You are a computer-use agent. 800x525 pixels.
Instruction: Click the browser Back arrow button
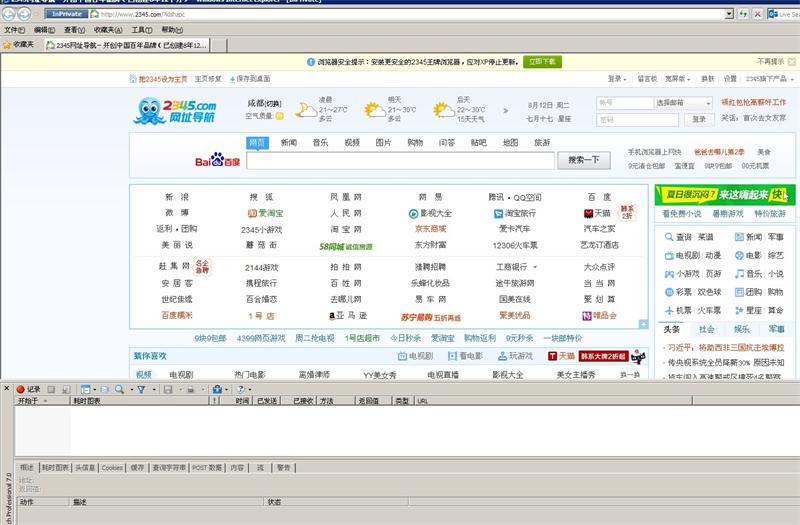coord(9,14)
